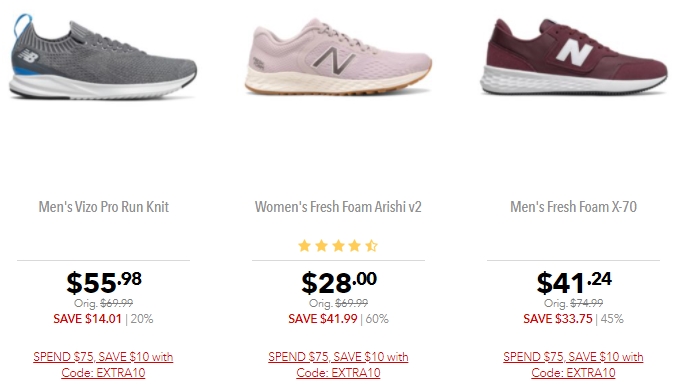
Task: Open EXTRA10 promo link under Vizo Pro
Action: 103,365
